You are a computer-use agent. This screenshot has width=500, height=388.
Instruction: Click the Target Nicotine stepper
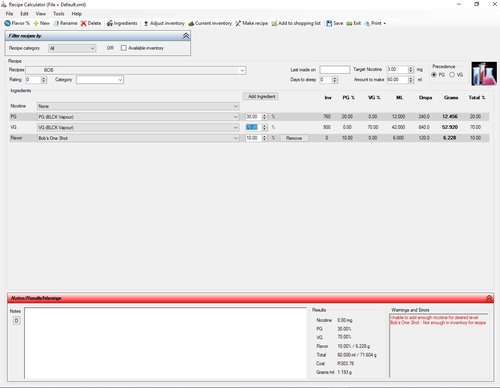[x=411, y=69]
